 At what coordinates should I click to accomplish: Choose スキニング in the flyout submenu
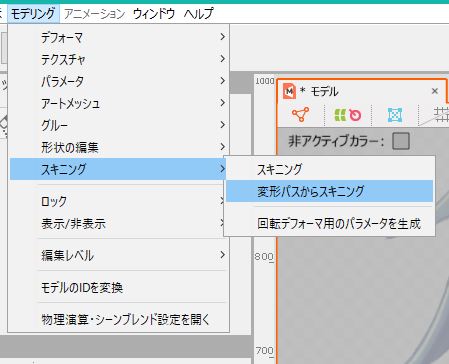329,169
